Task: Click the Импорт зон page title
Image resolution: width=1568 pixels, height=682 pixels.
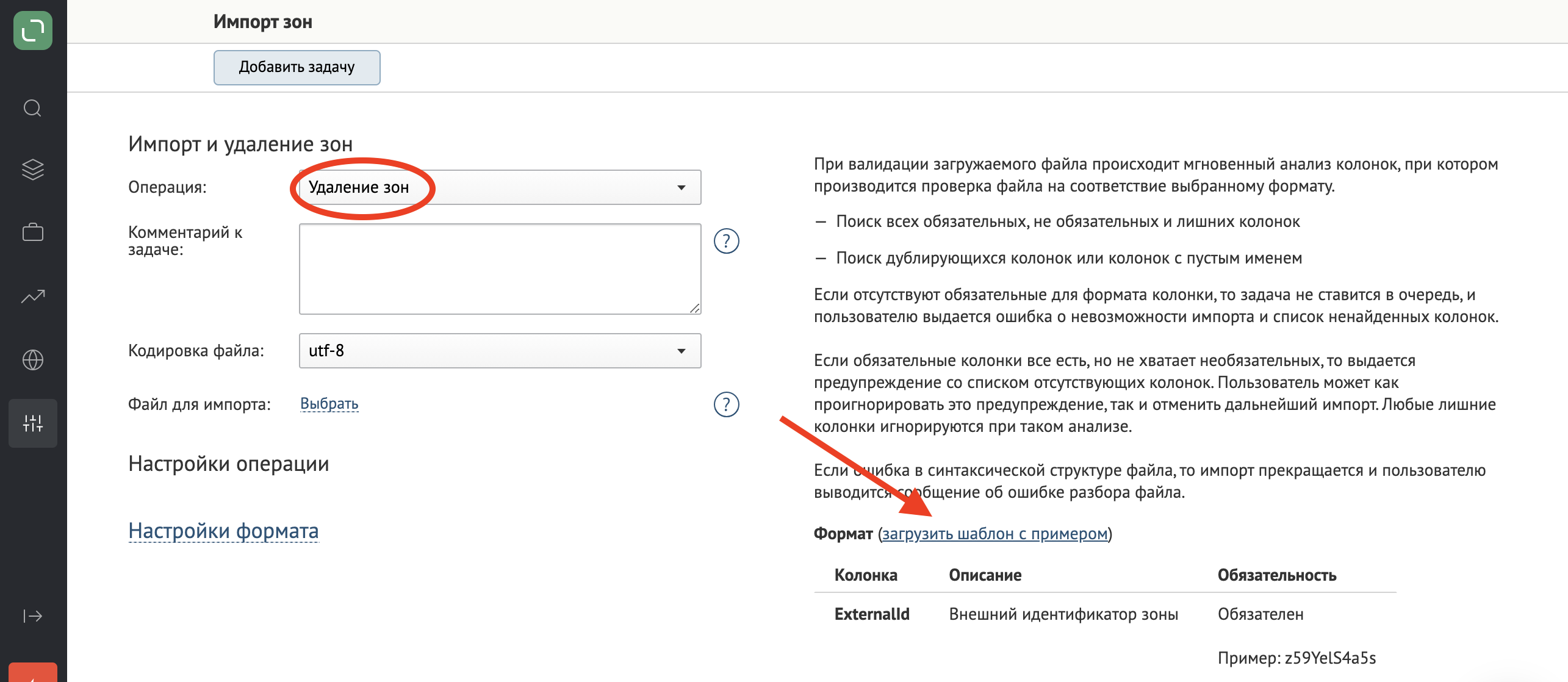Action: pos(263,22)
